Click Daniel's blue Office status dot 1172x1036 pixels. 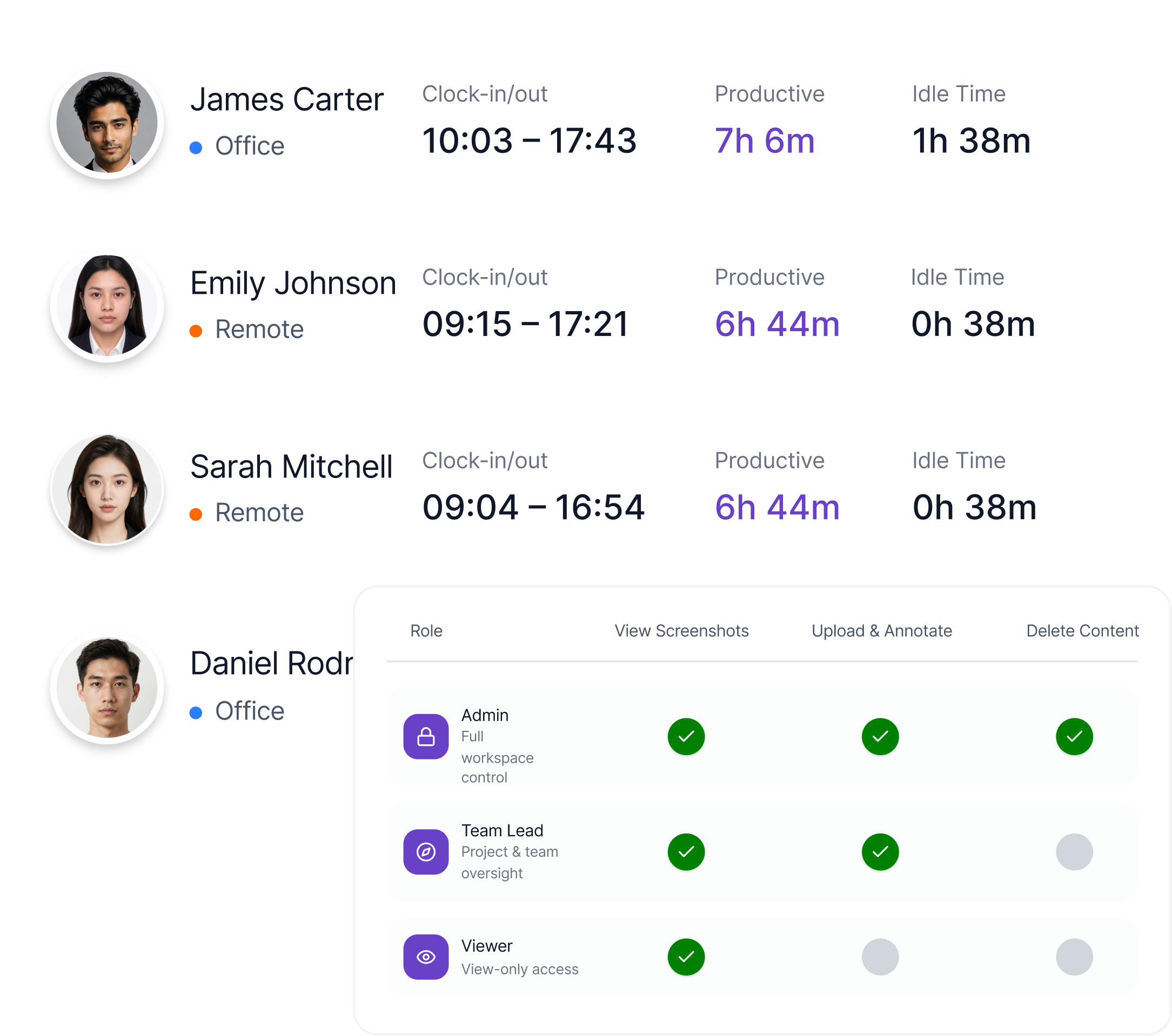(196, 712)
